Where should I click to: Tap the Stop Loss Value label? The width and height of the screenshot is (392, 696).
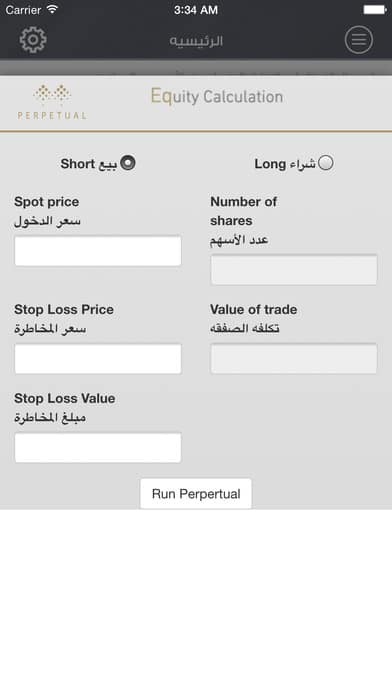65,398
